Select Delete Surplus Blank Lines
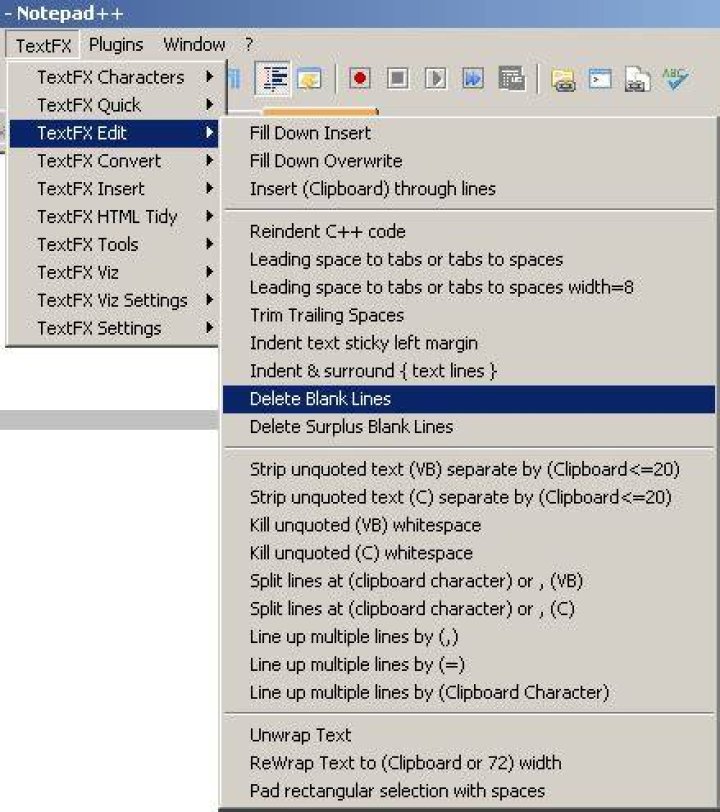Image resolution: width=720 pixels, height=812 pixels. coord(469,427)
